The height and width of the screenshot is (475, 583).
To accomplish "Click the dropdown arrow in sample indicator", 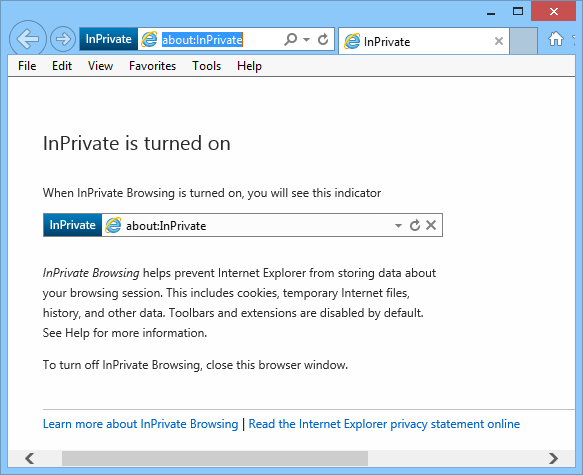I will pos(398,226).
